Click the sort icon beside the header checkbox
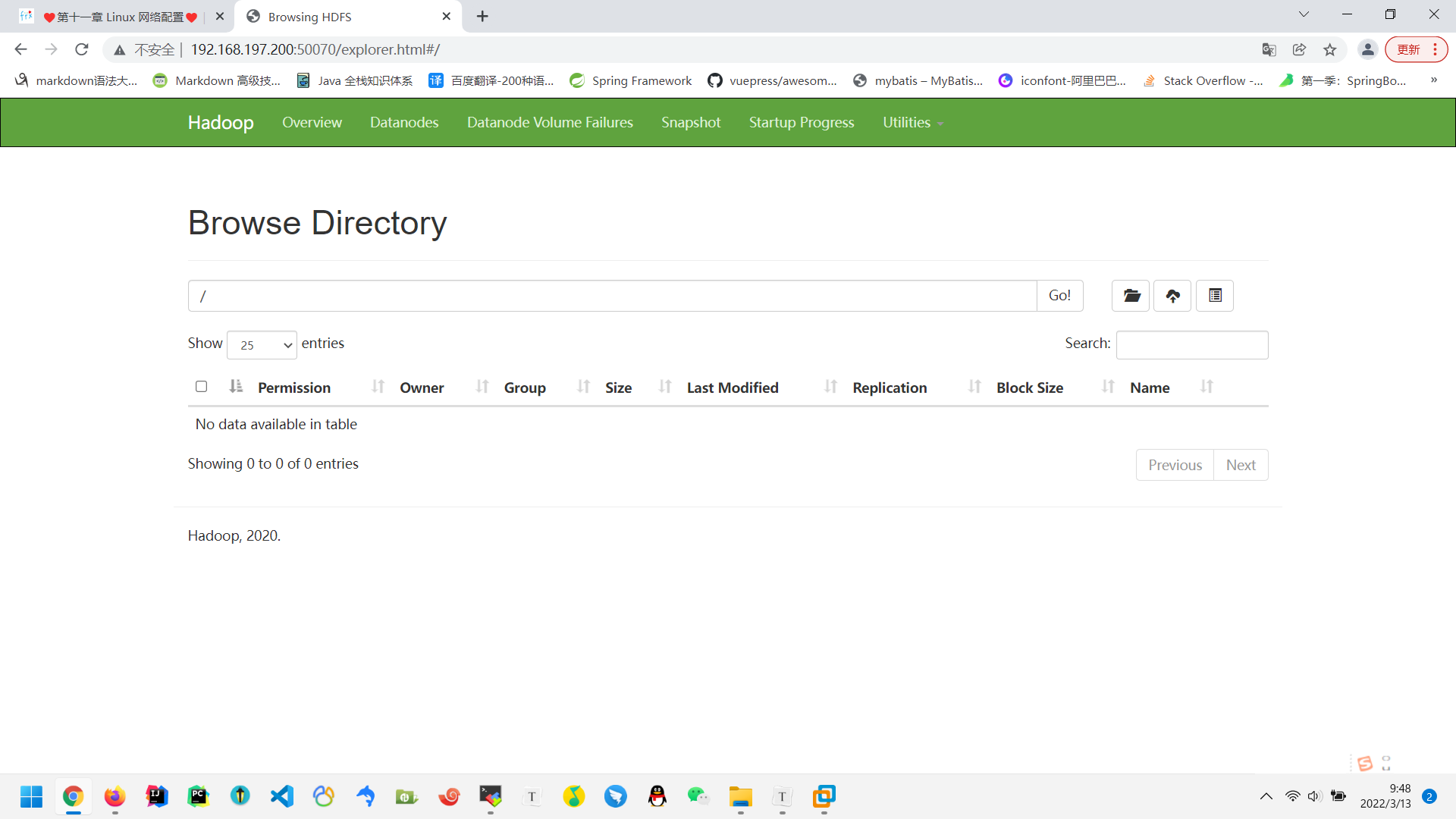Image resolution: width=1456 pixels, height=819 pixels. [236, 387]
